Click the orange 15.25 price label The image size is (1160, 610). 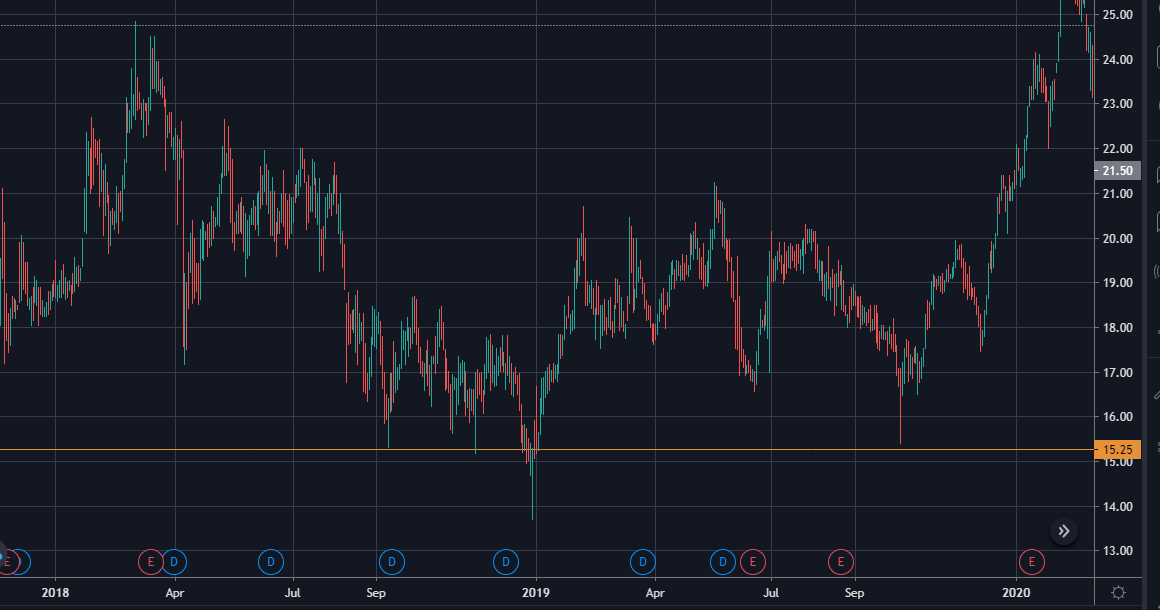coord(1117,450)
